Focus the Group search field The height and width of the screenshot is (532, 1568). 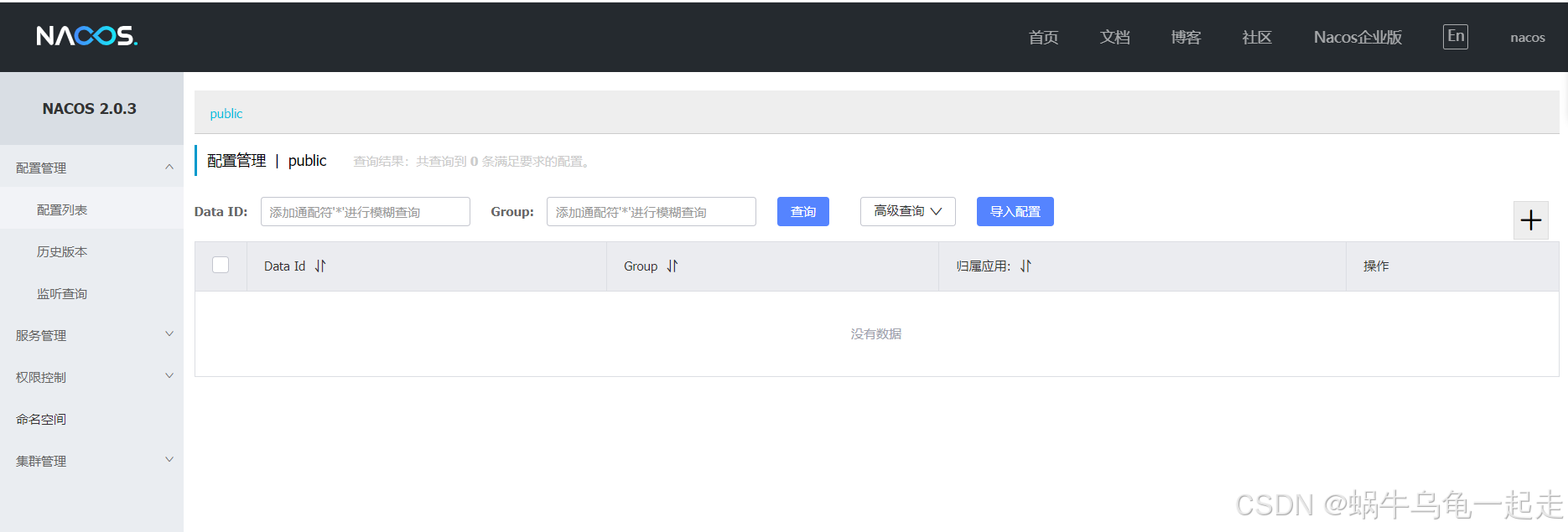[652, 212]
